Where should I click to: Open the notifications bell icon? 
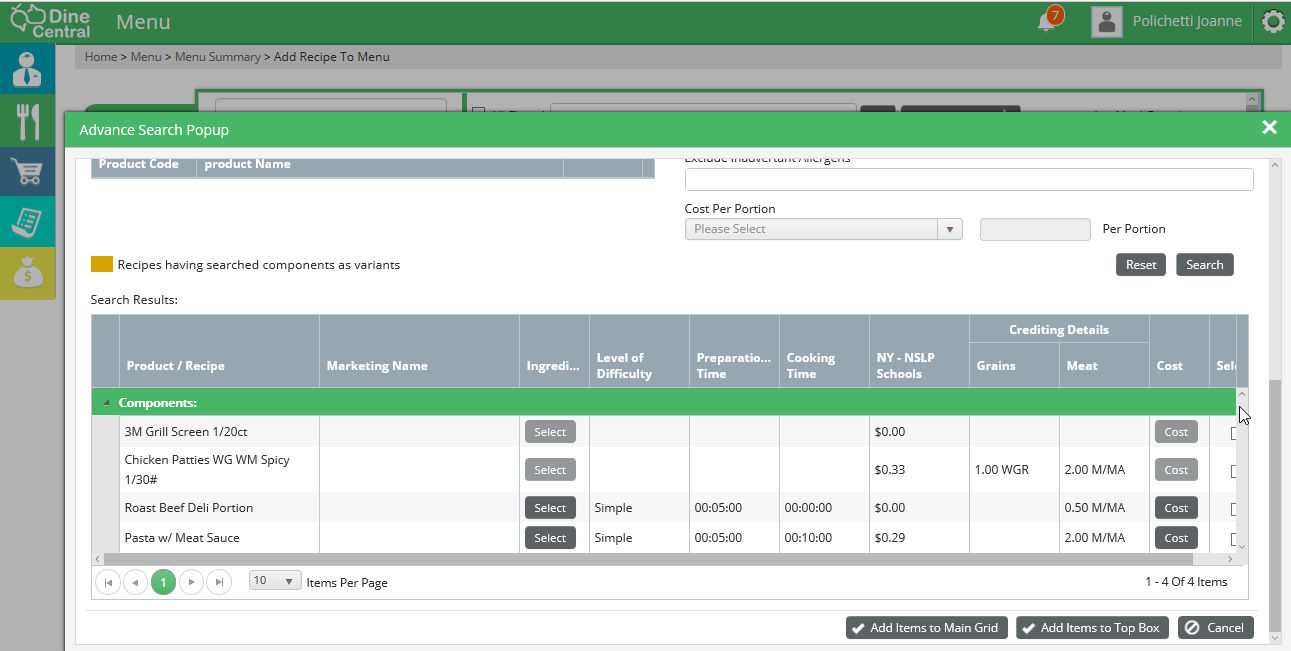click(x=1047, y=21)
